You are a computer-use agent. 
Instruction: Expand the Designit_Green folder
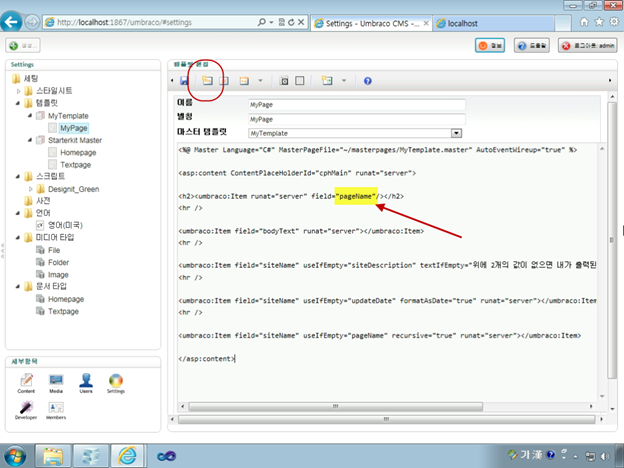point(31,189)
